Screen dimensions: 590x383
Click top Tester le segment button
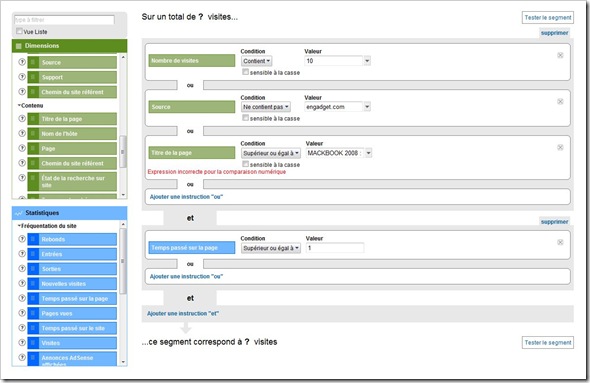pos(548,18)
